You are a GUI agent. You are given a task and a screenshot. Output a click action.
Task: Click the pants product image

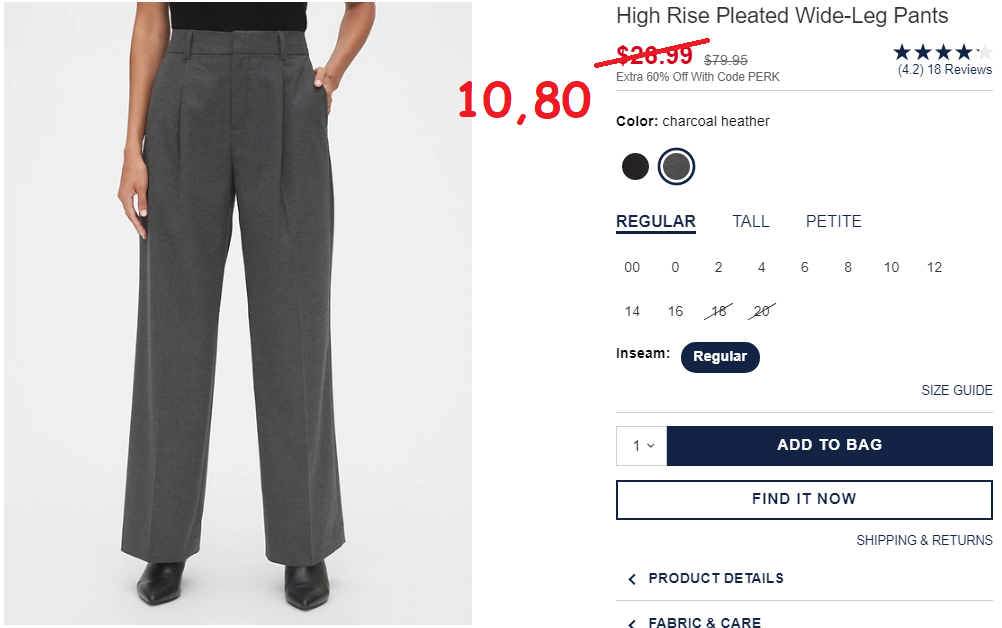(238, 313)
